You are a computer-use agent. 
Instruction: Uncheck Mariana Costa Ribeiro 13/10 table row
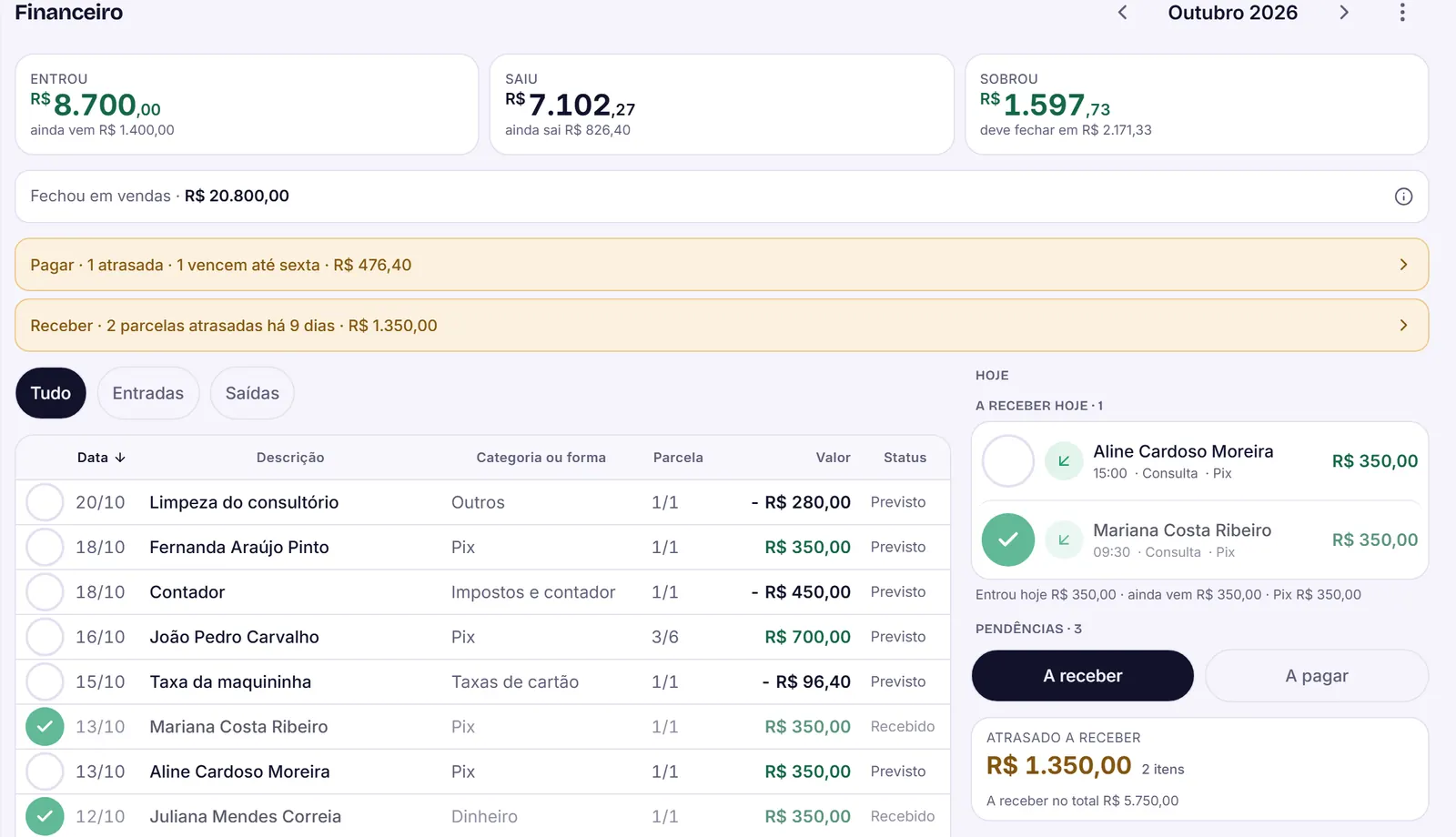click(45, 727)
